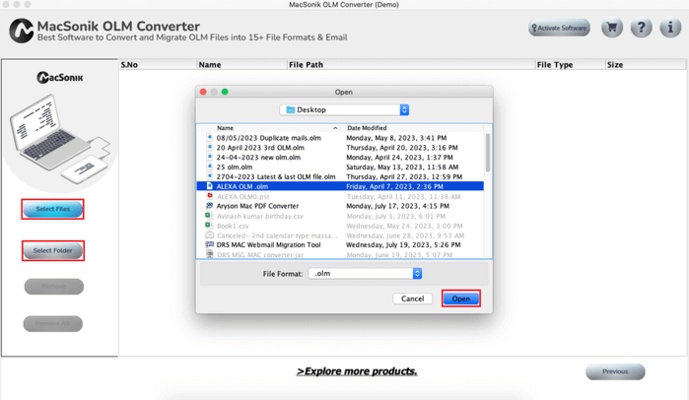
Task: Click the greyed-out Remove button
Action: [54, 286]
